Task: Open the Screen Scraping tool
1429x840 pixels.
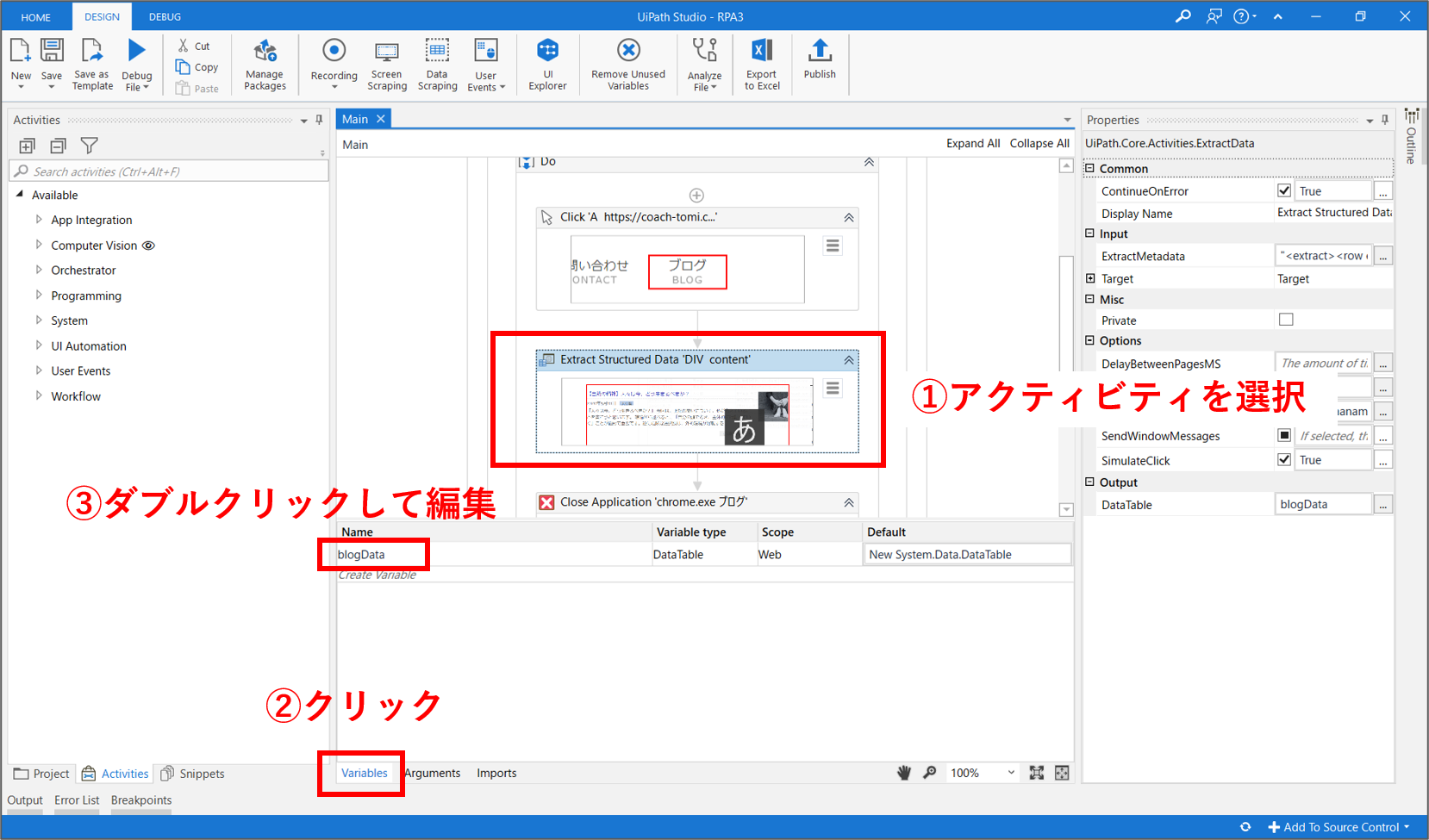Action: (x=387, y=53)
